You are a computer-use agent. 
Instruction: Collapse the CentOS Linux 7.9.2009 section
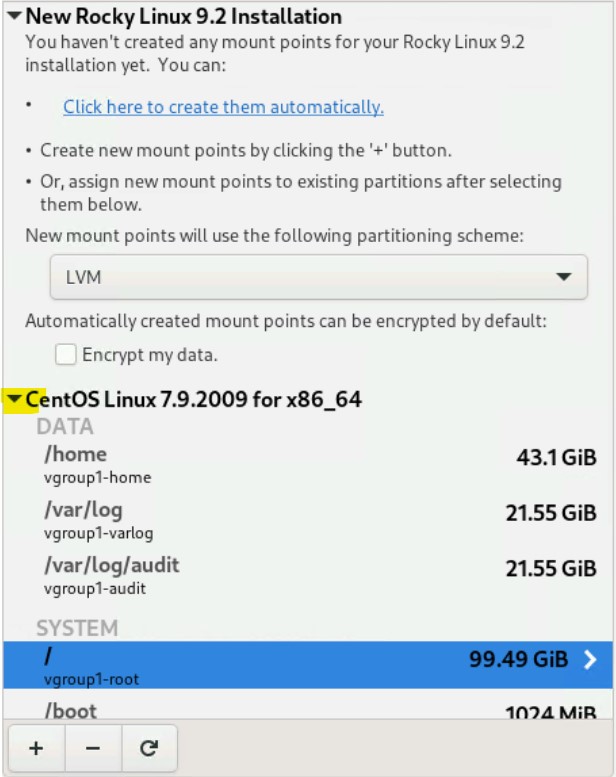click(x=14, y=400)
